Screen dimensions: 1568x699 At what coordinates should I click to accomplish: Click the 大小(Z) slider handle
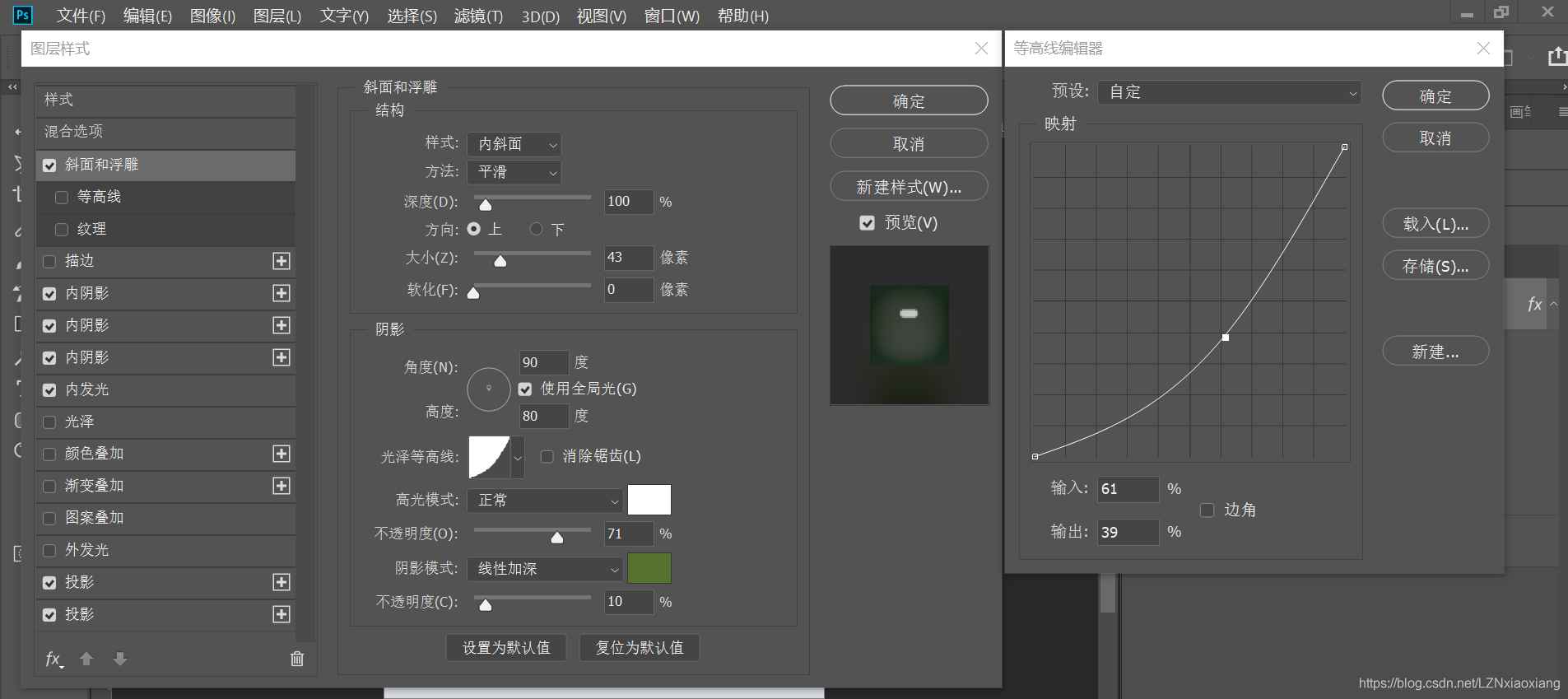[x=500, y=261]
